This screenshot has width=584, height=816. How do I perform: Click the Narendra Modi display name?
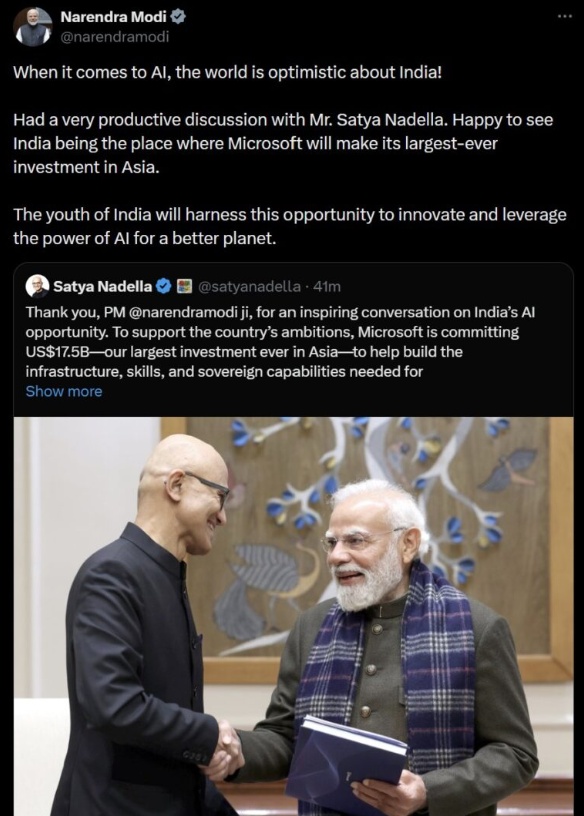(x=113, y=17)
